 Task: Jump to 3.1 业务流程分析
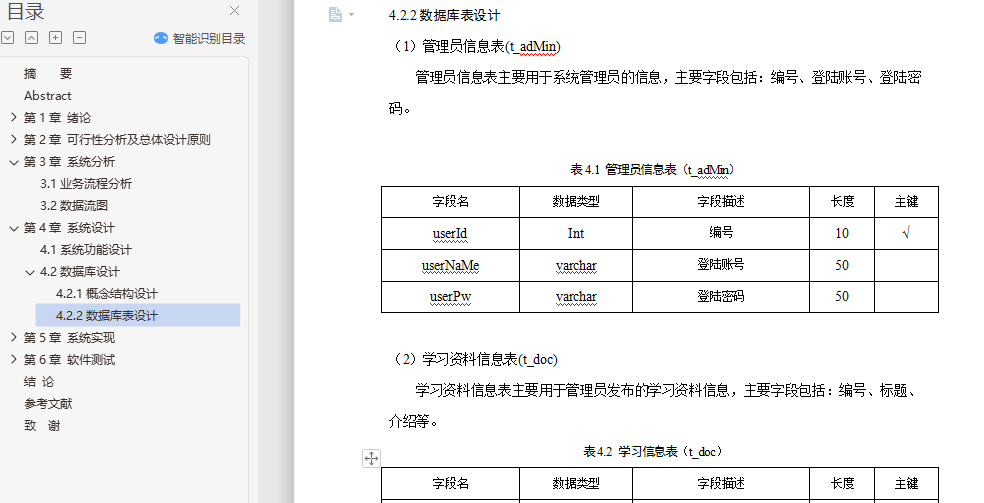pos(86,184)
